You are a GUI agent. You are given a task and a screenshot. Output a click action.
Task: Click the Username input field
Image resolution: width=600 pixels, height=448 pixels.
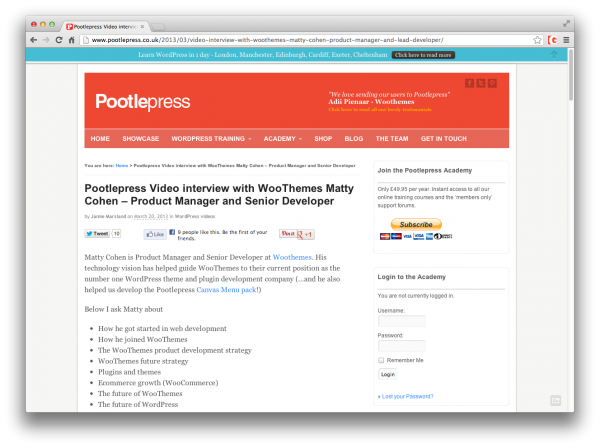coord(401,321)
